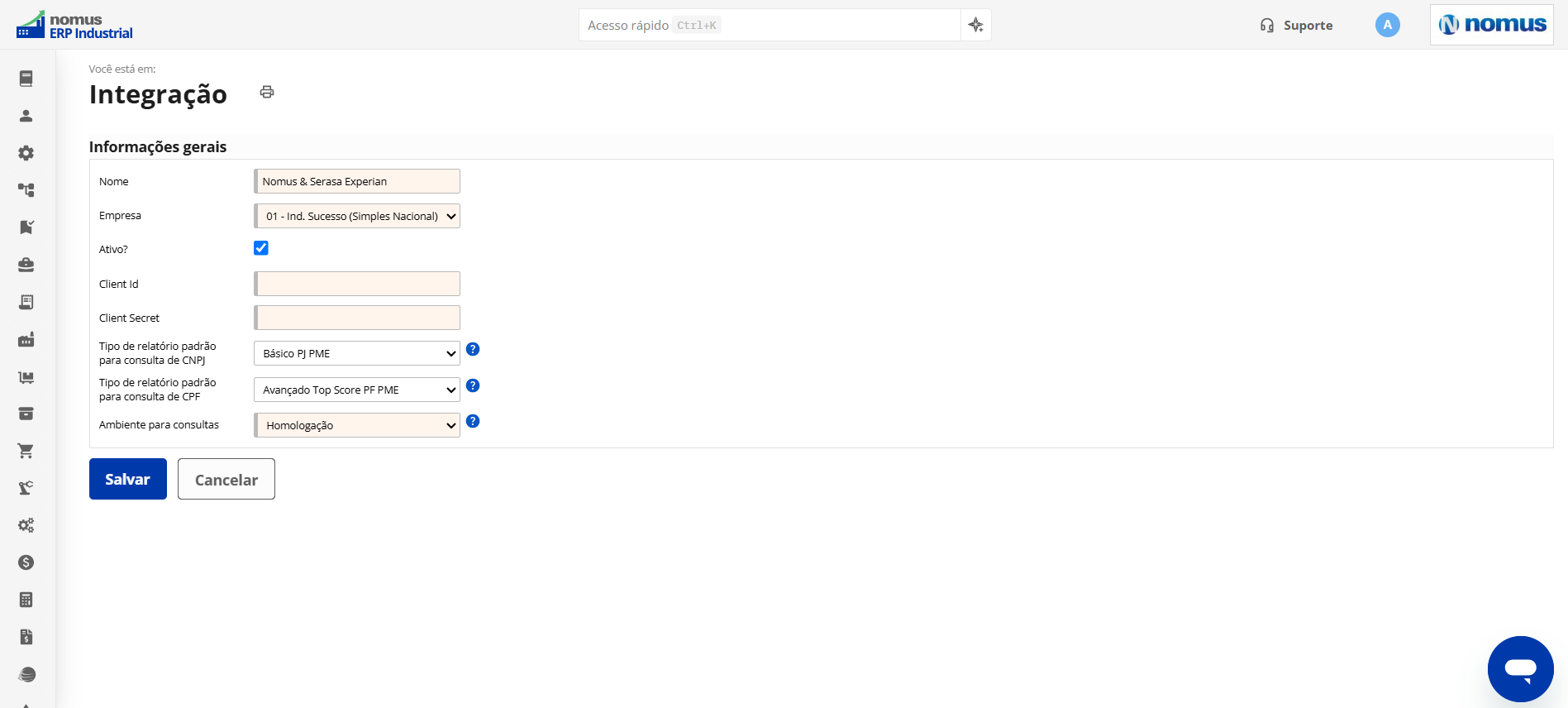Open the dollar coin sidebar icon
1568x708 pixels.
point(26,562)
